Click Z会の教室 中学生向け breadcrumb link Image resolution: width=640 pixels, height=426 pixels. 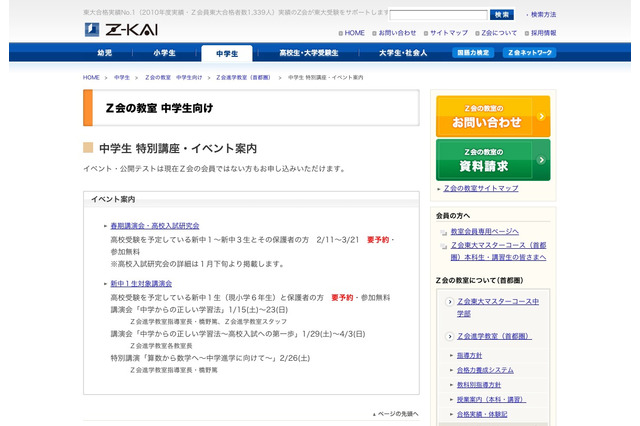[173, 78]
